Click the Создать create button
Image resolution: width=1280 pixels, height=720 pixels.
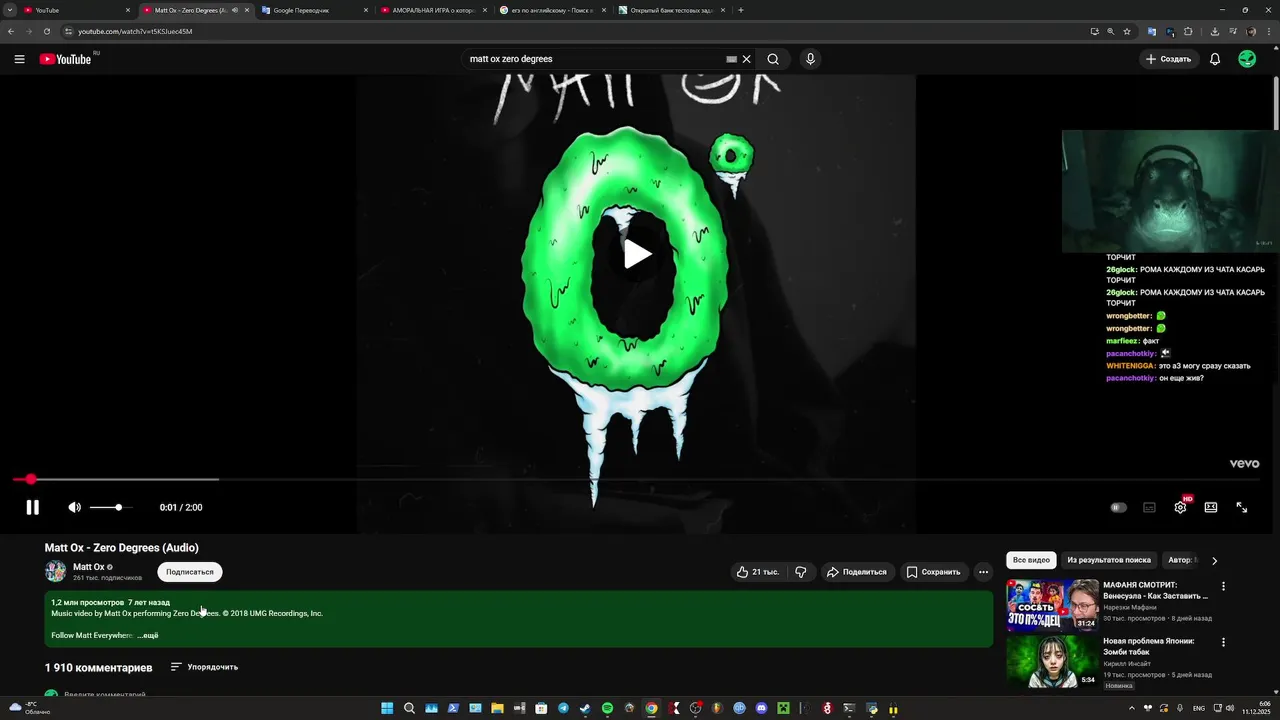pyautogui.click(x=1169, y=59)
